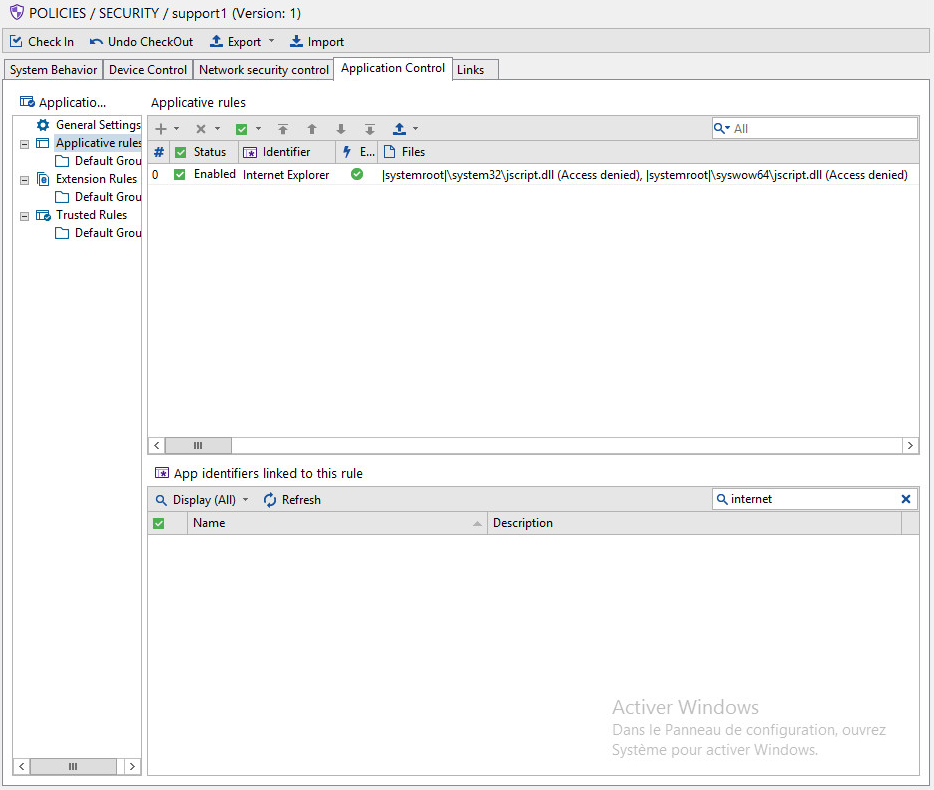Image resolution: width=934 pixels, height=790 pixels.
Task: Click the Files column header
Action: point(648,152)
